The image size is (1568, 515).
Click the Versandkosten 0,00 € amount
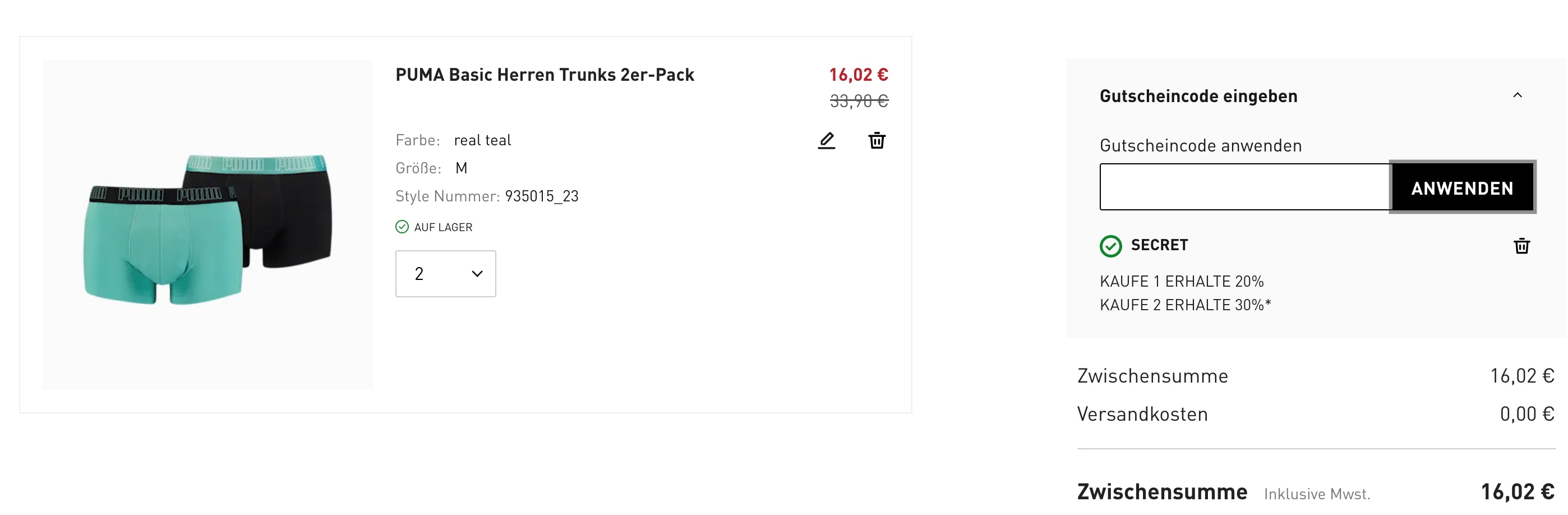[x=1527, y=414]
